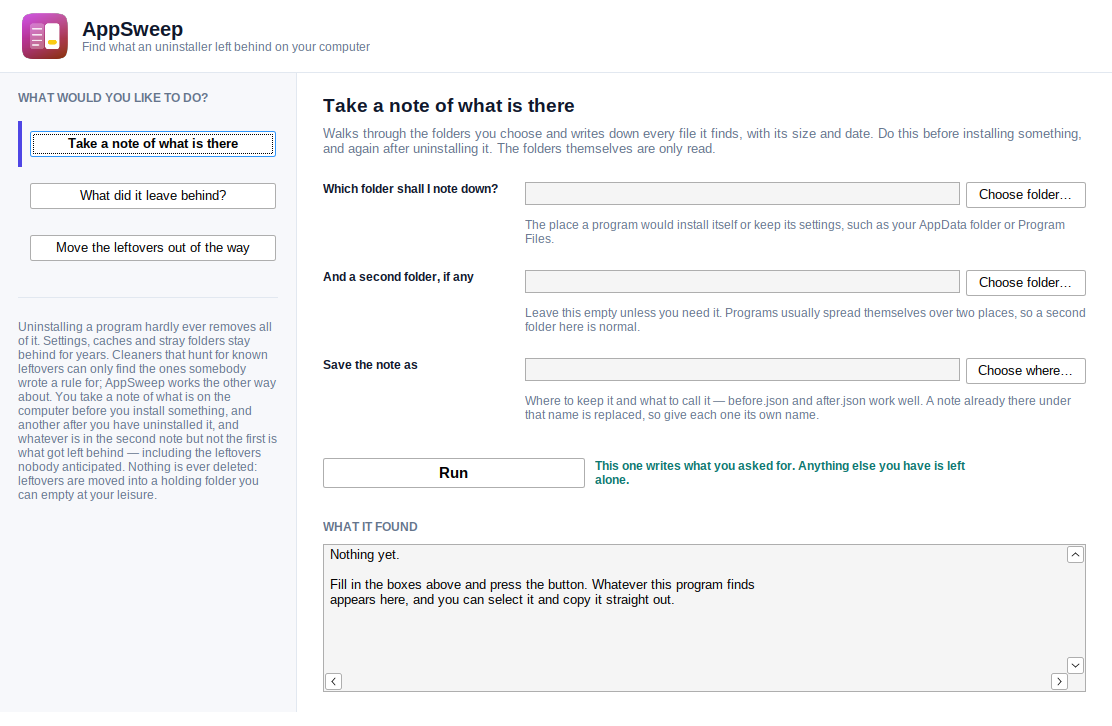The width and height of the screenshot is (1112, 726).
Task: Click the 'AppSweep' title text
Action: [133, 29]
